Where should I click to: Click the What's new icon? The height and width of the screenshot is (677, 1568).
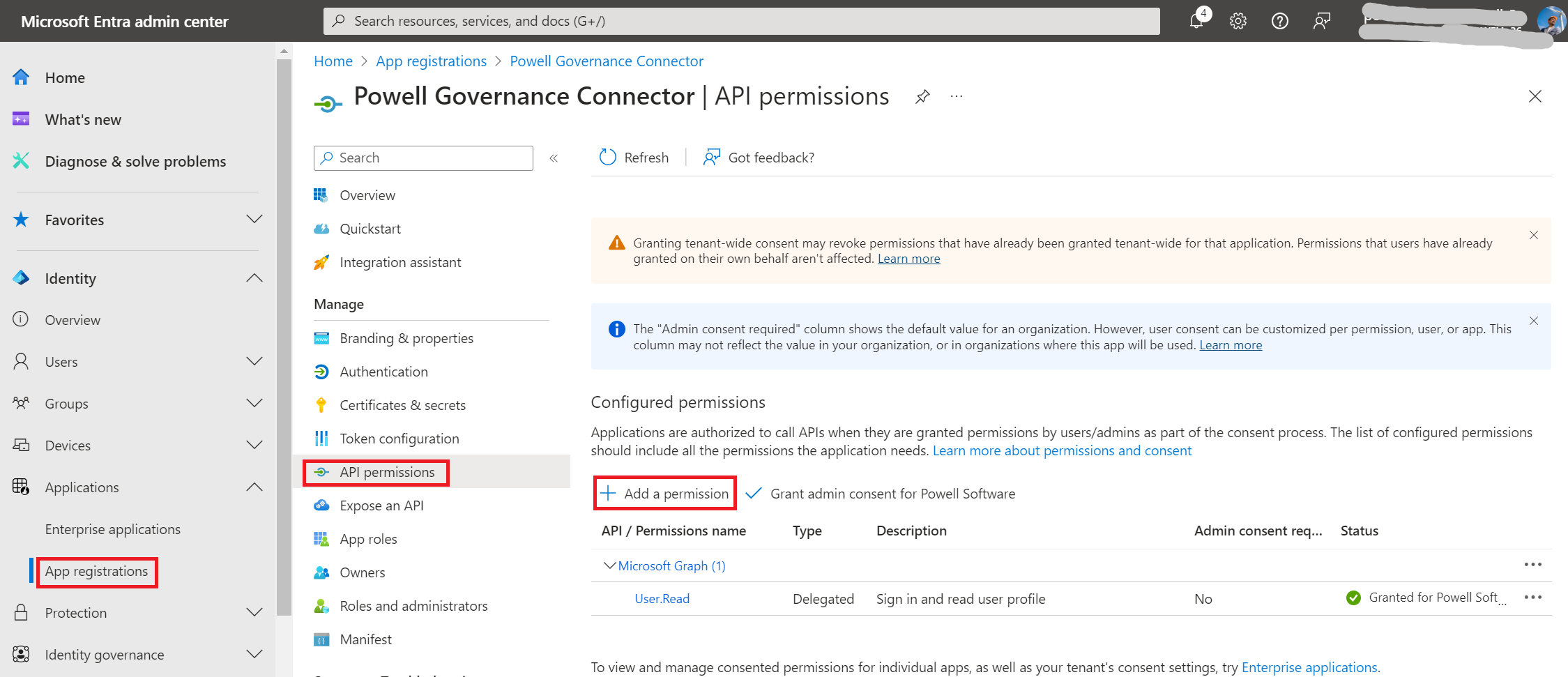(21, 119)
